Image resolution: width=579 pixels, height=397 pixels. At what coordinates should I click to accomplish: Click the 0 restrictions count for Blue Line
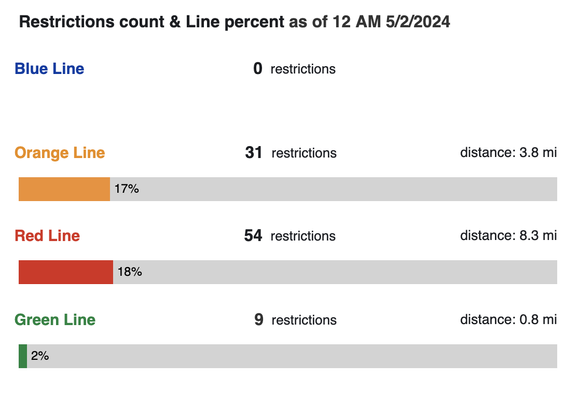tap(294, 69)
